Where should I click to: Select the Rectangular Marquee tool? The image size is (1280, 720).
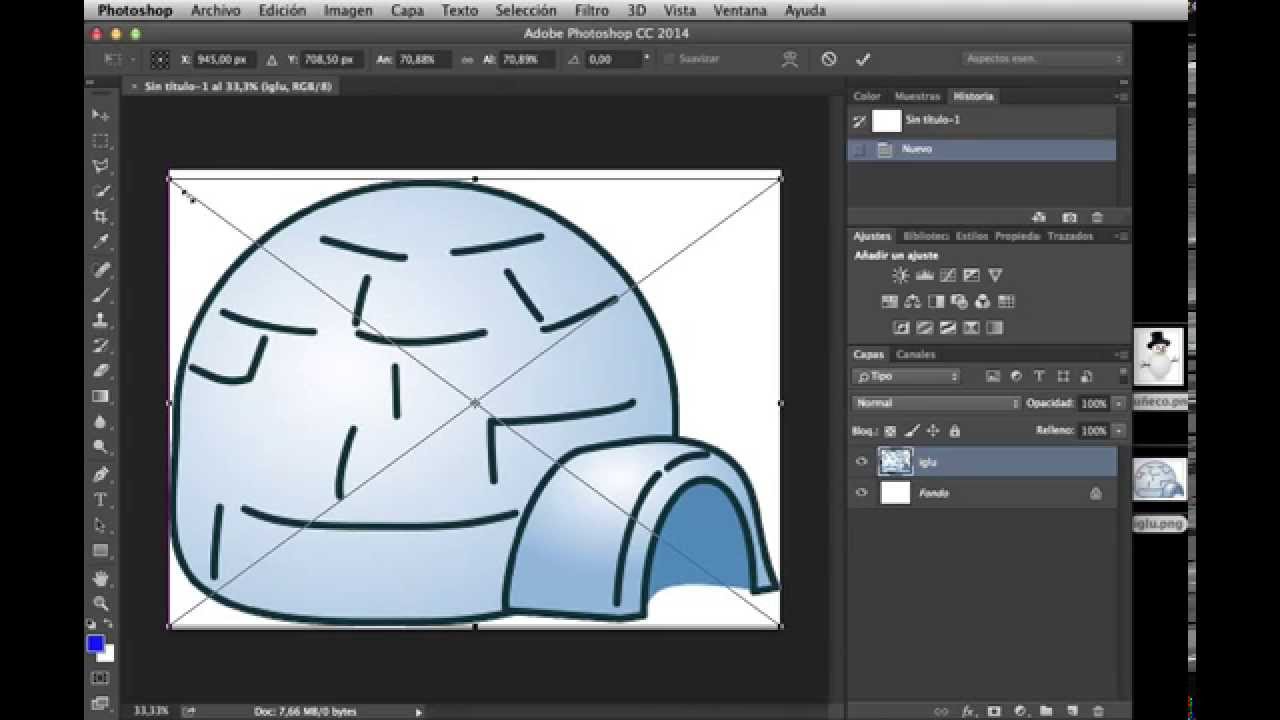click(x=100, y=141)
